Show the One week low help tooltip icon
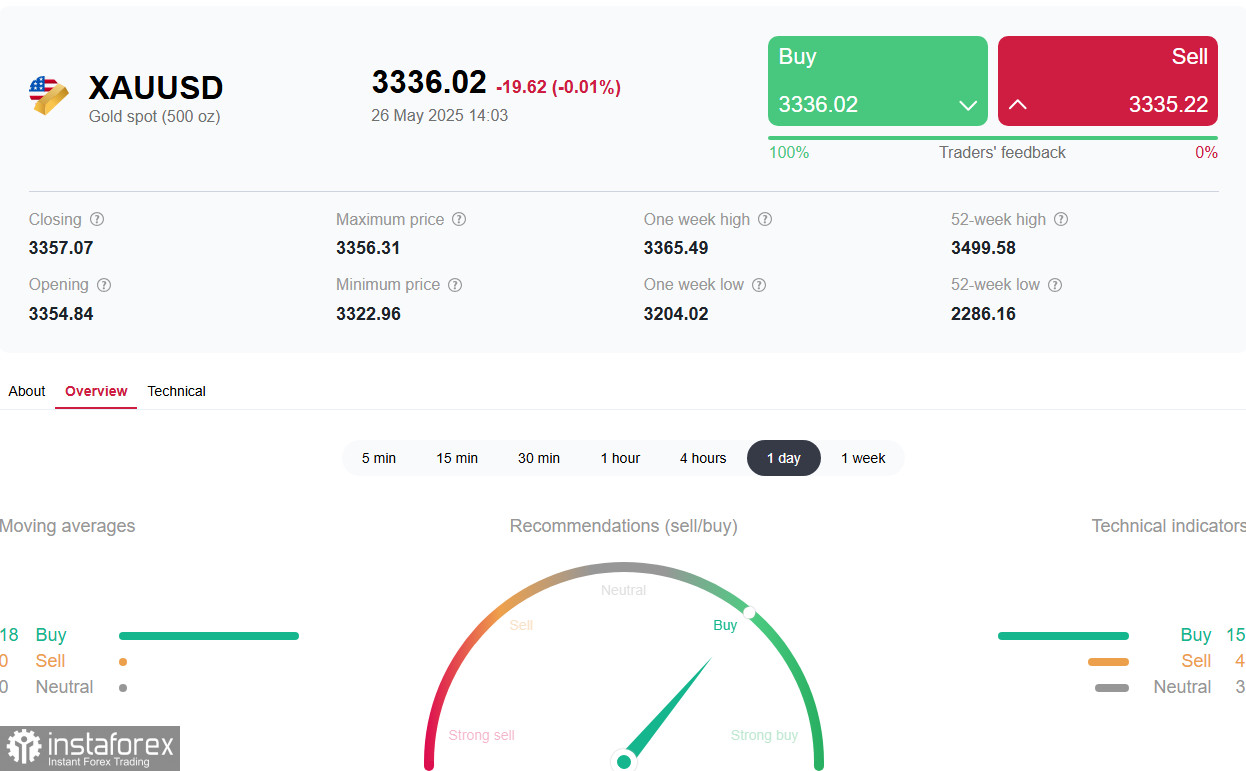1246x771 pixels. coord(759,285)
